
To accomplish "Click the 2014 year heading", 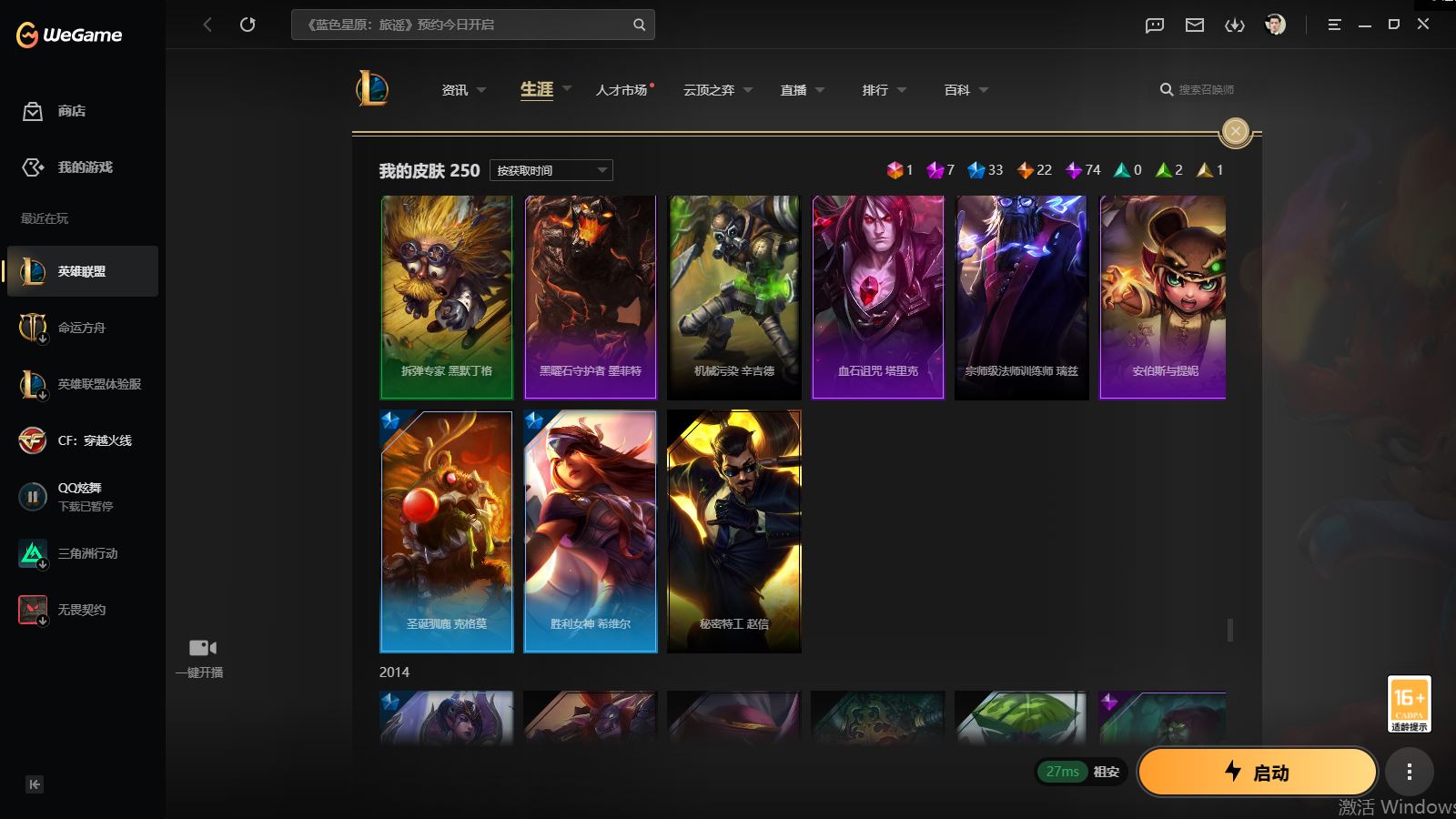I will coord(394,672).
